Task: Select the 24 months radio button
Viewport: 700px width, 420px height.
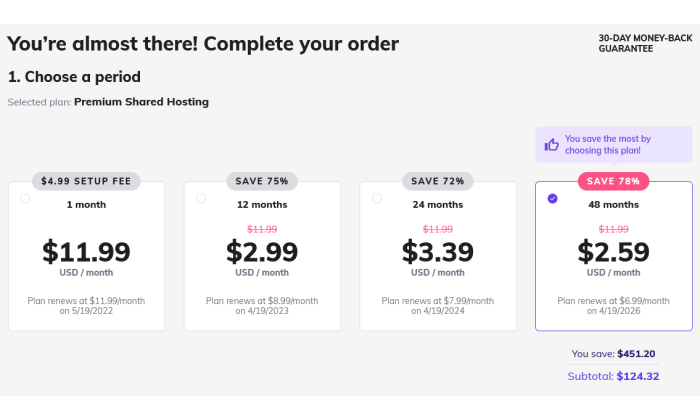Action: coord(377,199)
